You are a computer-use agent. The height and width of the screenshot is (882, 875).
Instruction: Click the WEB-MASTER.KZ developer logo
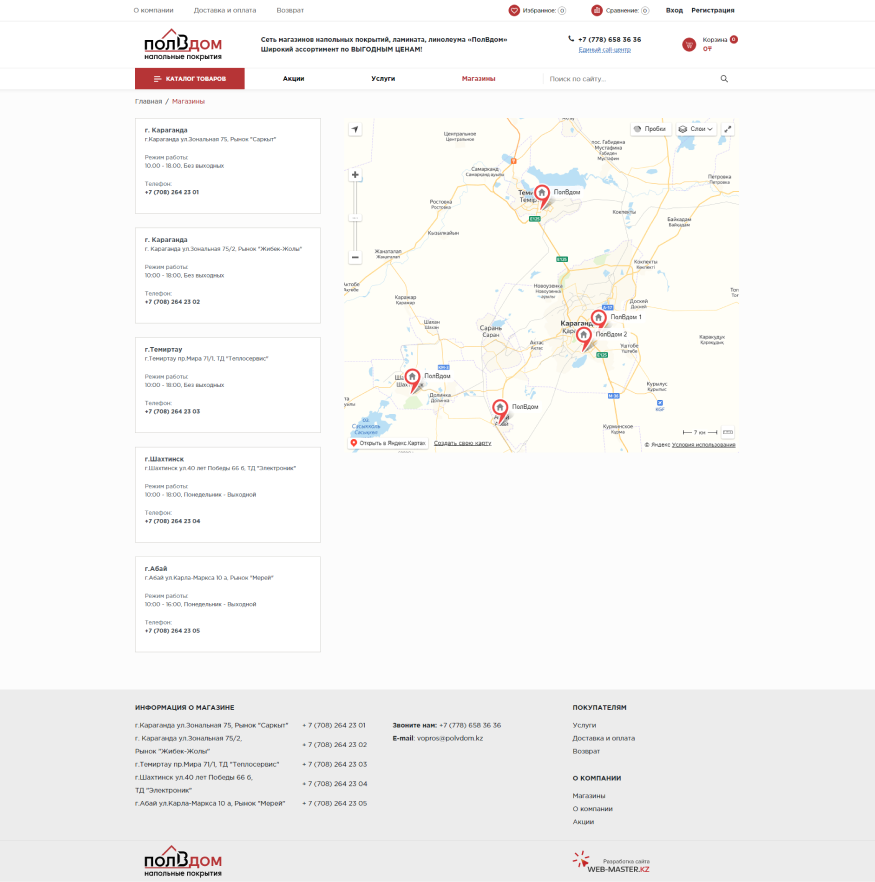(x=611, y=862)
